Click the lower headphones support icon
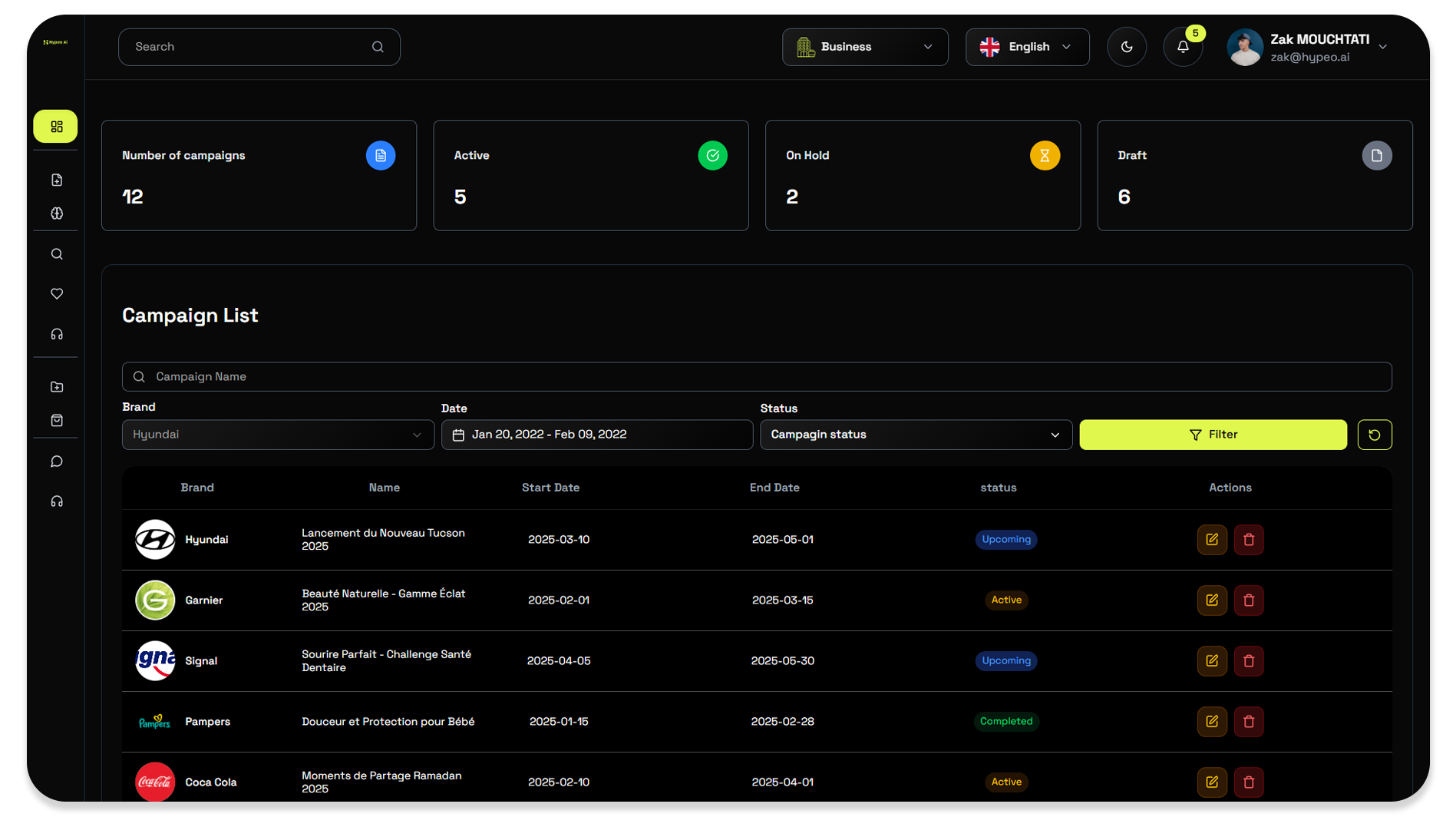The width and height of the screenshot is (1456, 817). pyautogui.click(x=57, y=501)
